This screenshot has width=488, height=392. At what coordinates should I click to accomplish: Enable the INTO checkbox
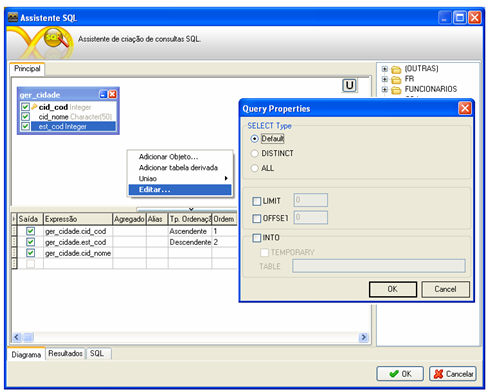pyautogui.click(x=257, y=238)
